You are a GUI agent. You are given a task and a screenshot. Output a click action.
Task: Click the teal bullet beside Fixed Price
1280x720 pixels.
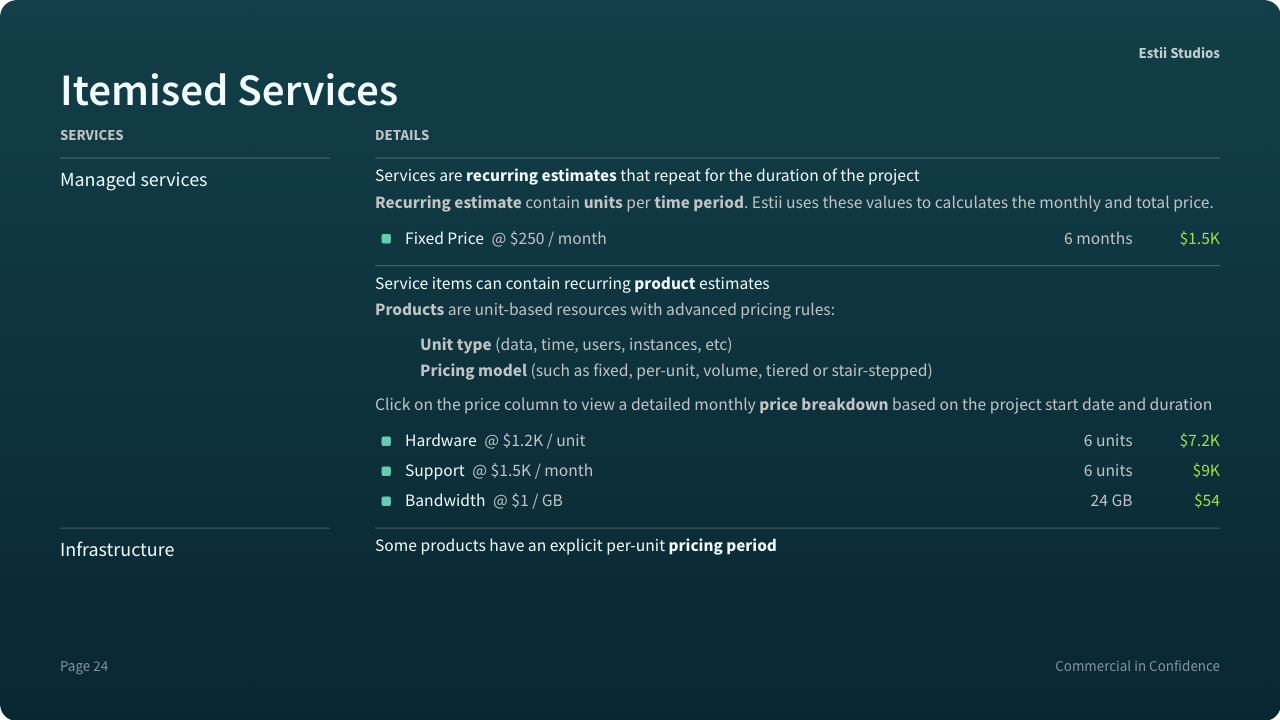click(386, 239)
